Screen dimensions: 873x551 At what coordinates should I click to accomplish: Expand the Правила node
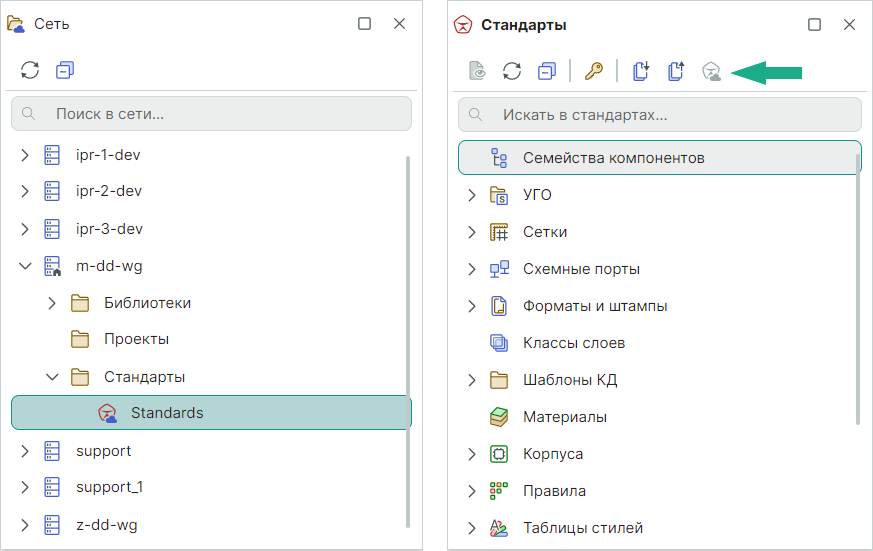(472, 491)
